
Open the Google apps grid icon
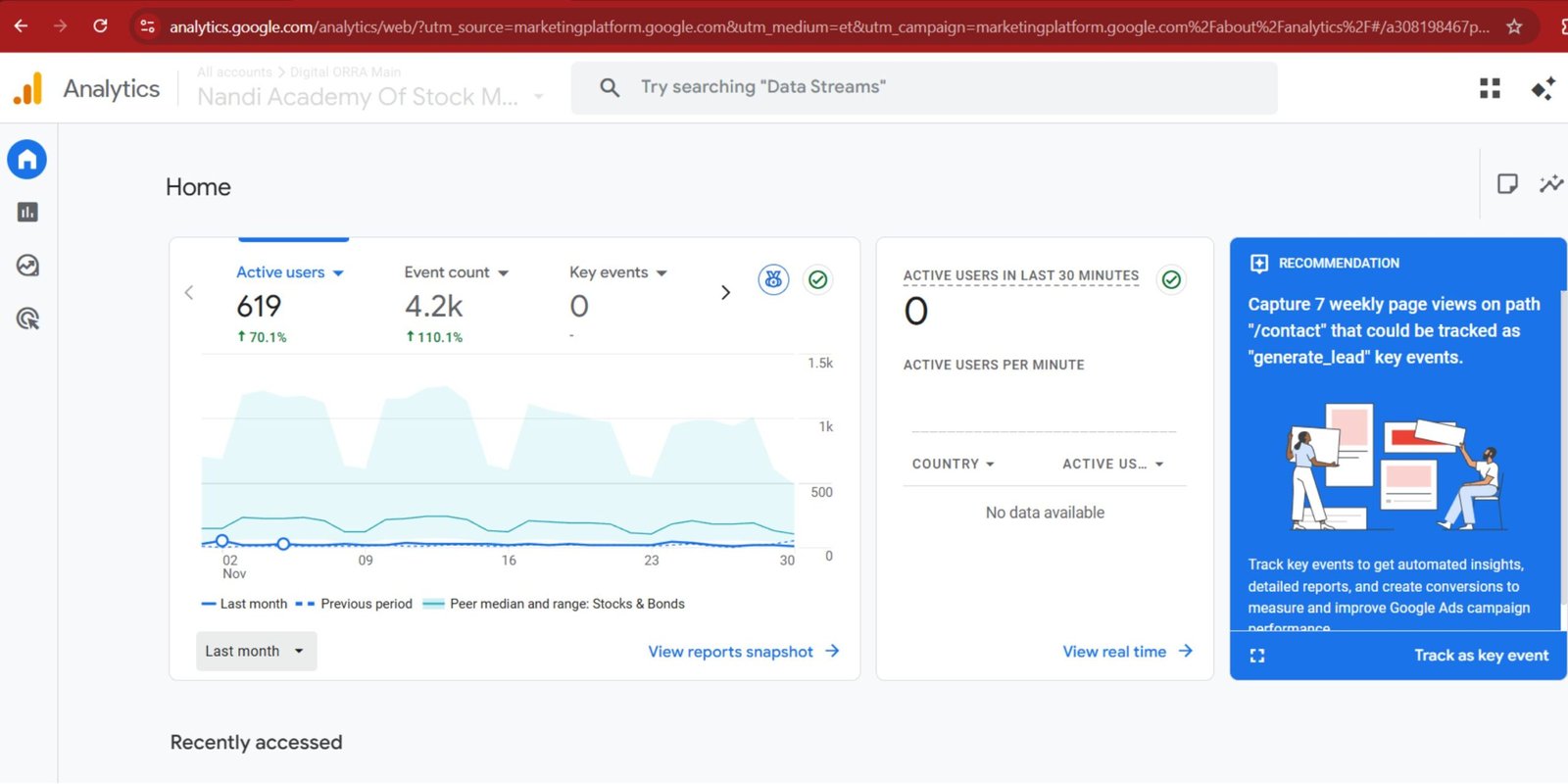pyautogui.click(x=1490, y=88)
